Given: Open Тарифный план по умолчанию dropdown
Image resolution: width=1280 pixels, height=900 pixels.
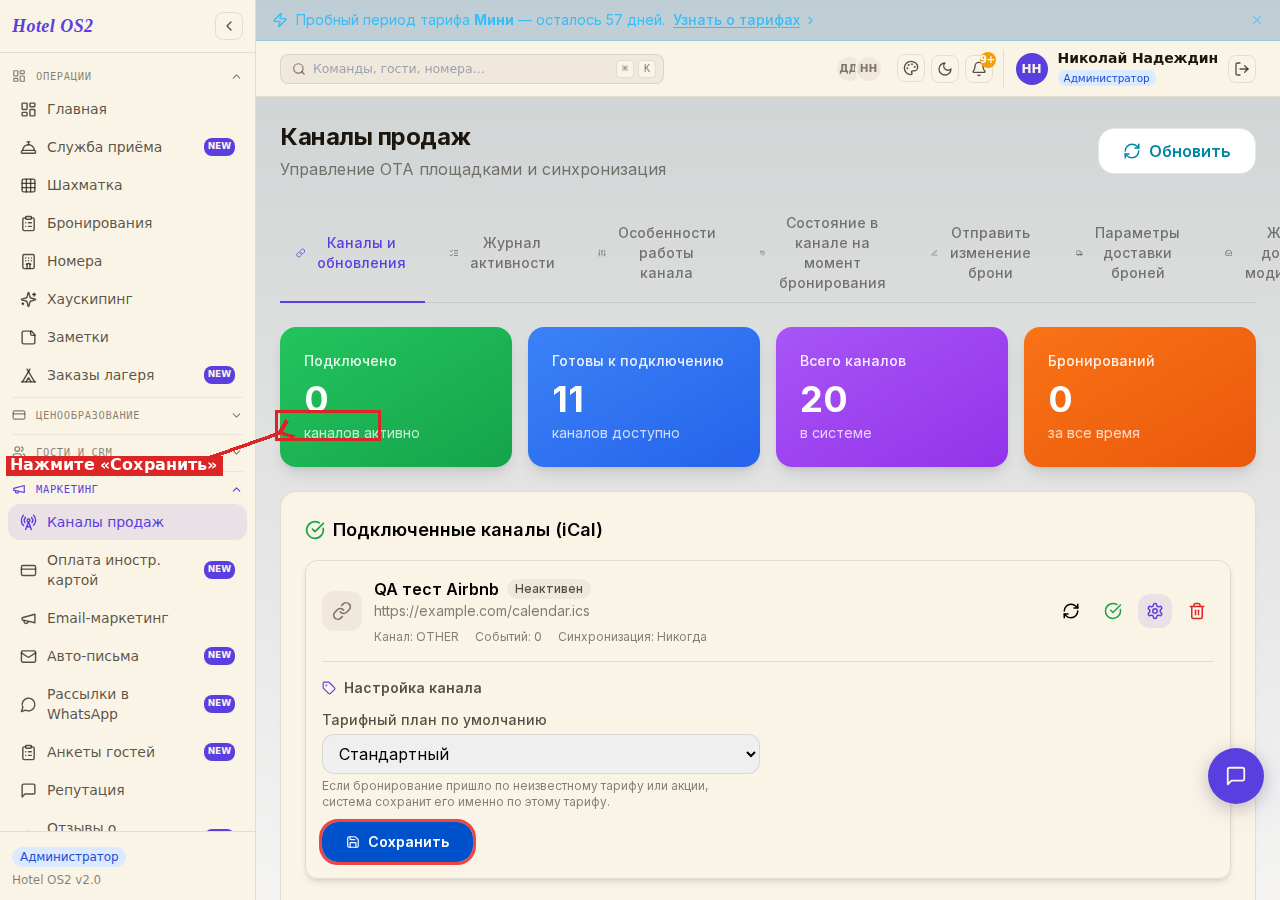Looking at the screenshot, I should pyautogui.click(x=541, y=754).
